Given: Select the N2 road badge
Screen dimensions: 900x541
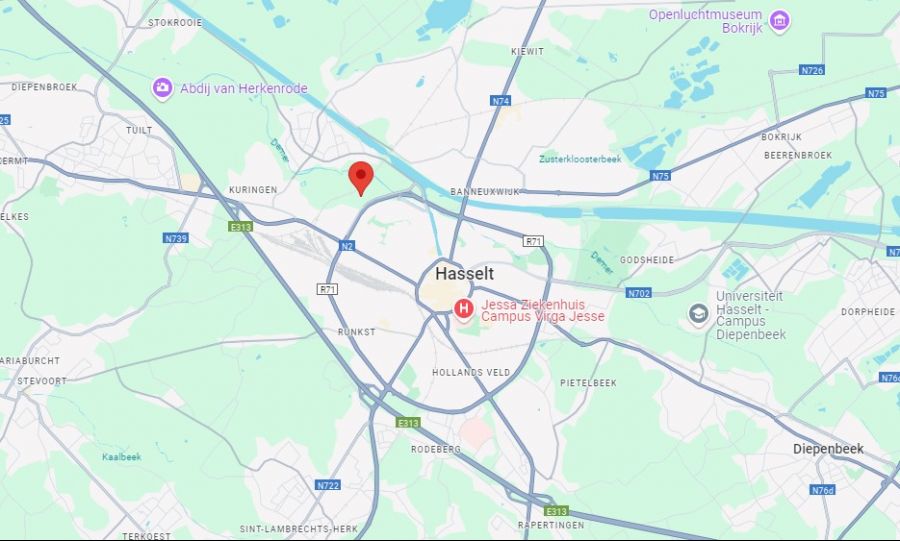Looking at the screenshot, I should coord(347,246).
